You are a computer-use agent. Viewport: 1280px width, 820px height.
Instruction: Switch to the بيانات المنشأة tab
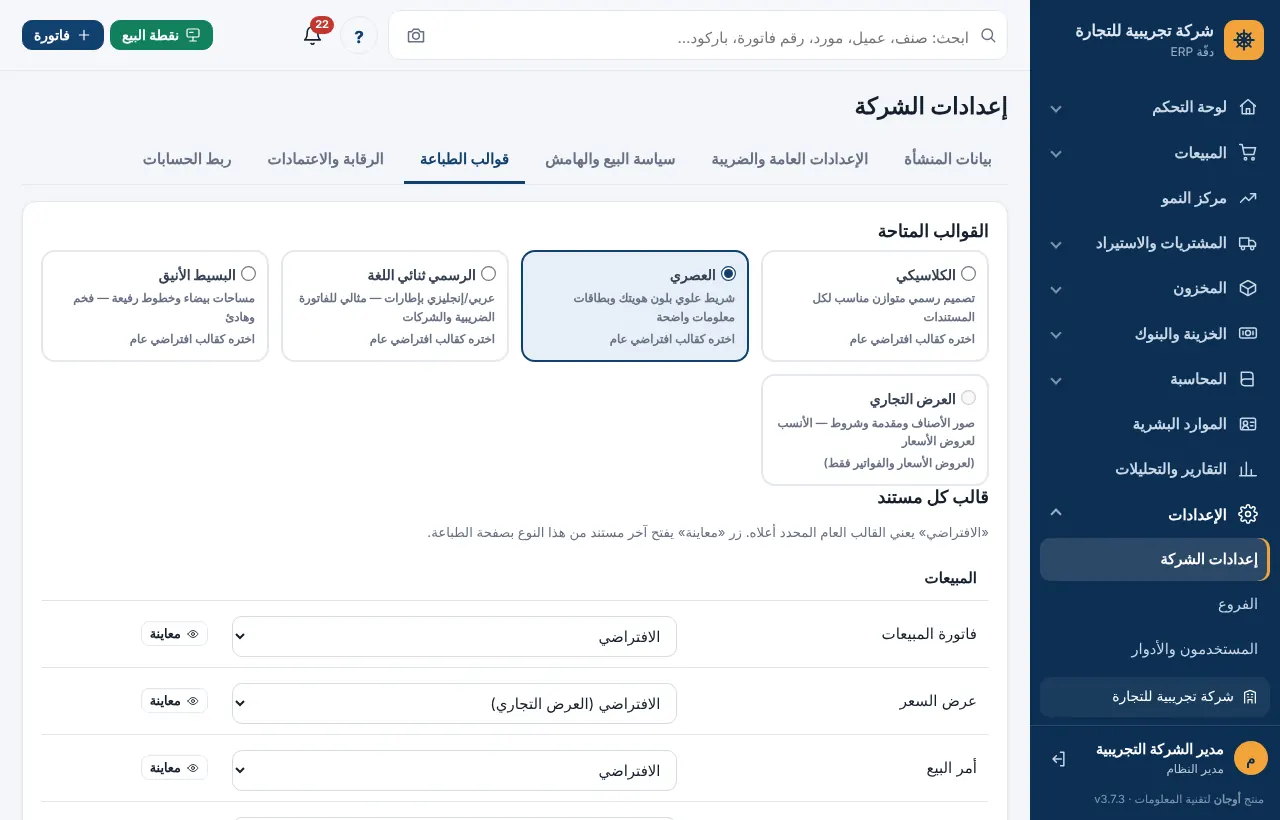click(x=948, y=159)
